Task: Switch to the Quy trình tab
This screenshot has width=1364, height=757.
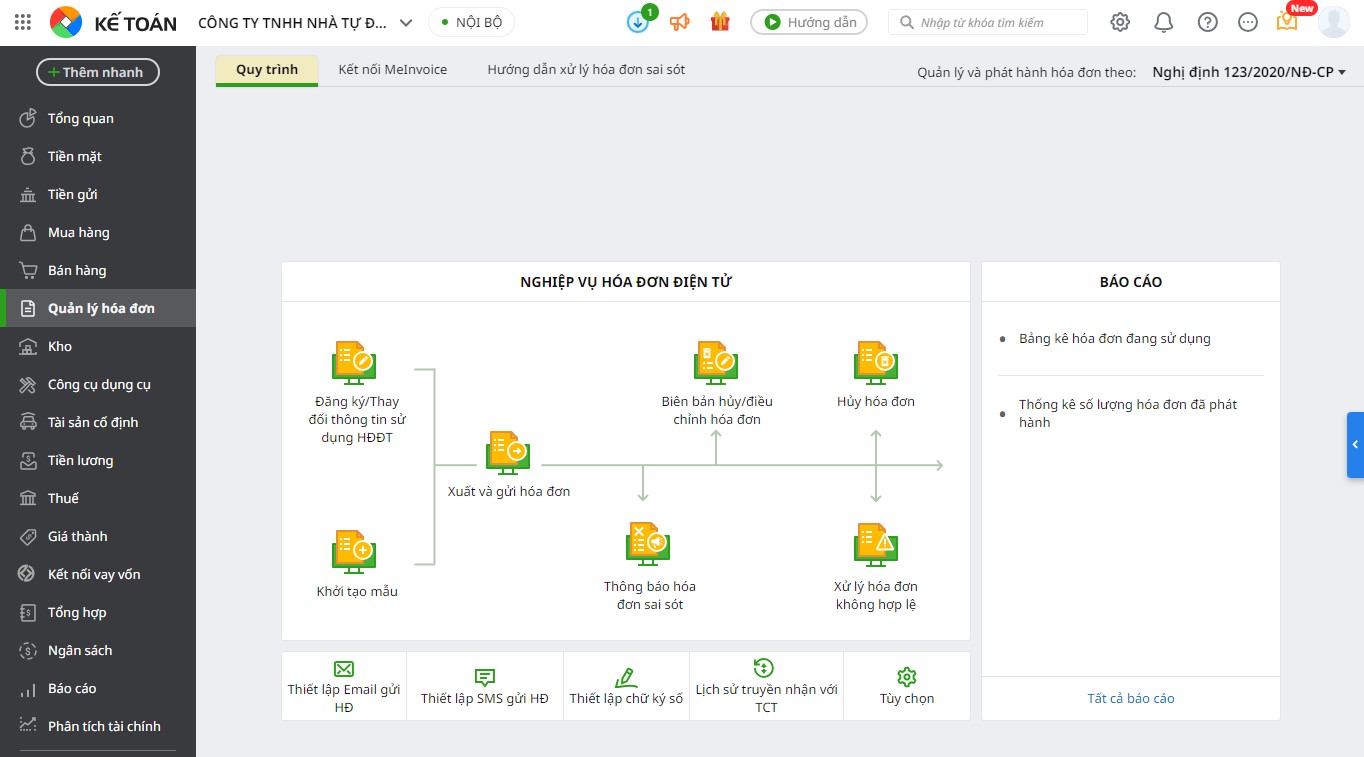Action: (x=267, y=70)
